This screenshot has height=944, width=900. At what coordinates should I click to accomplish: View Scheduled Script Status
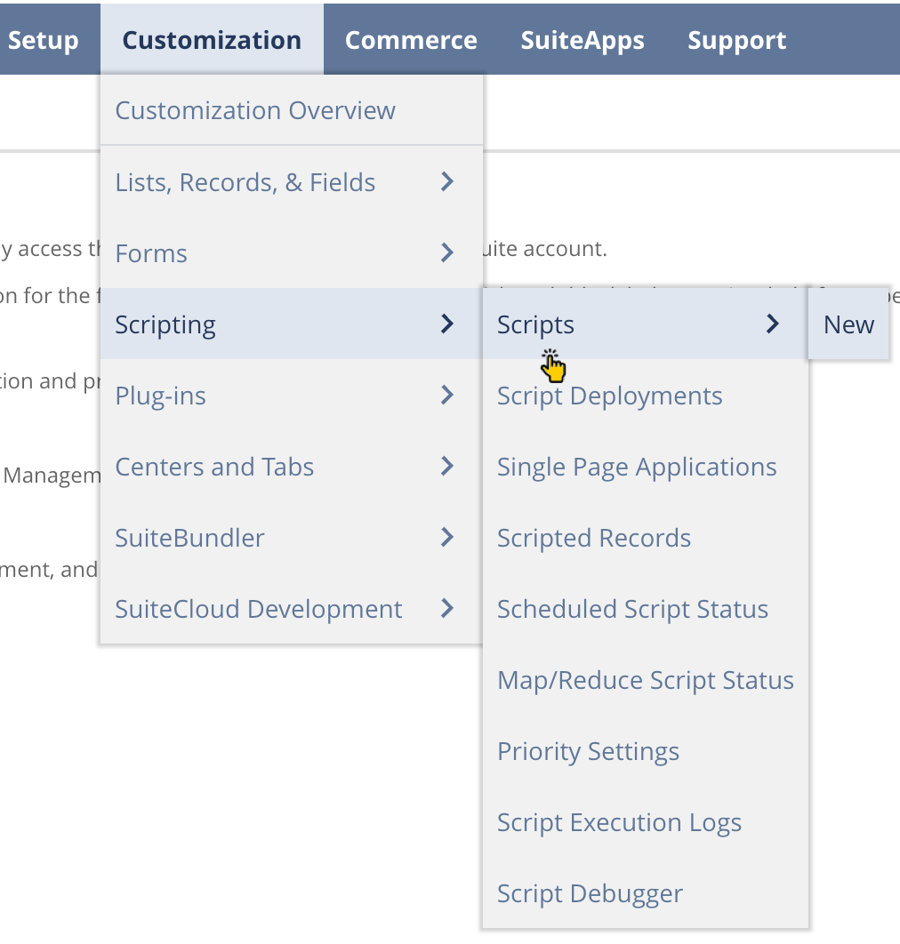click(x=632, y=608)
